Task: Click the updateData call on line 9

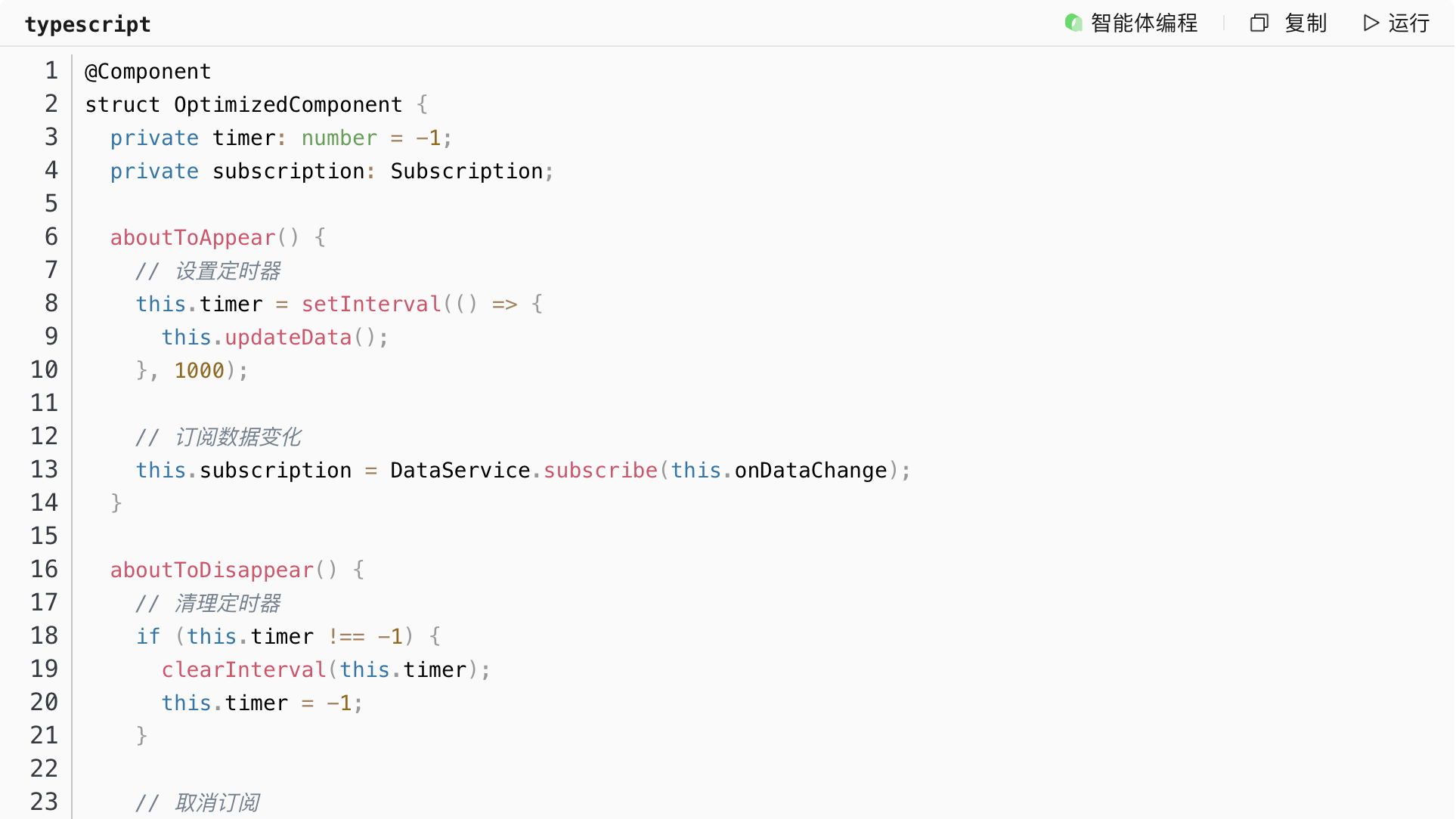Action: [x=288, y=337]
